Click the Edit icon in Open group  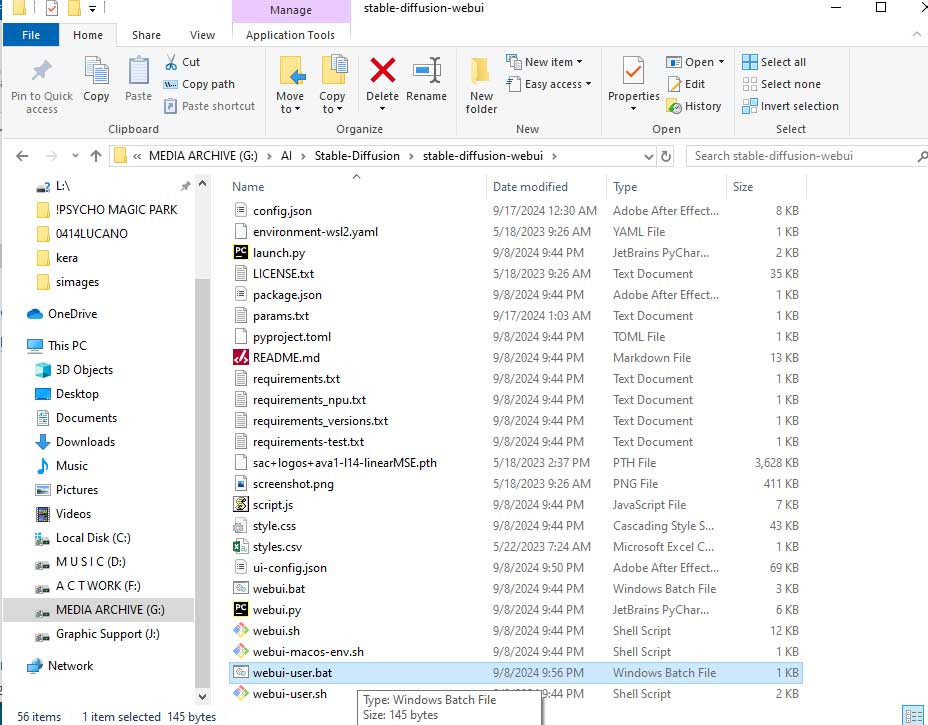coord(674,84)
